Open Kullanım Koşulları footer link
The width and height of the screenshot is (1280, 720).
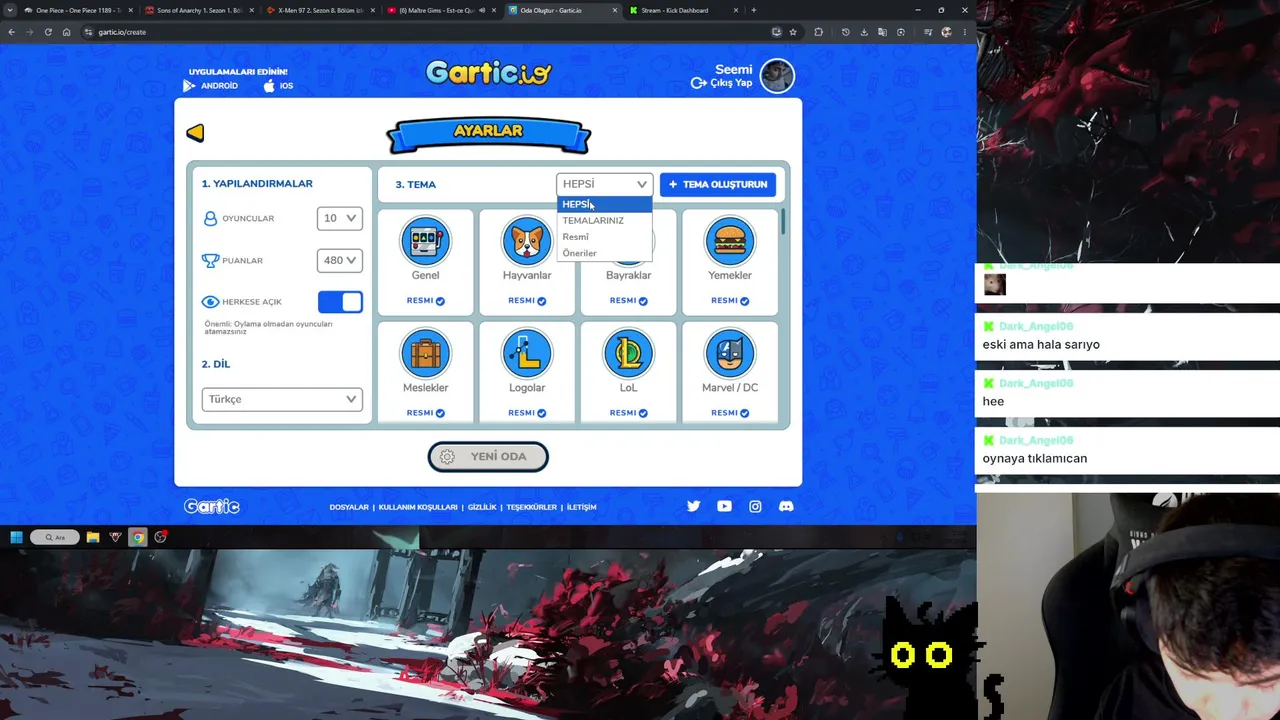[x=418, y=507]
